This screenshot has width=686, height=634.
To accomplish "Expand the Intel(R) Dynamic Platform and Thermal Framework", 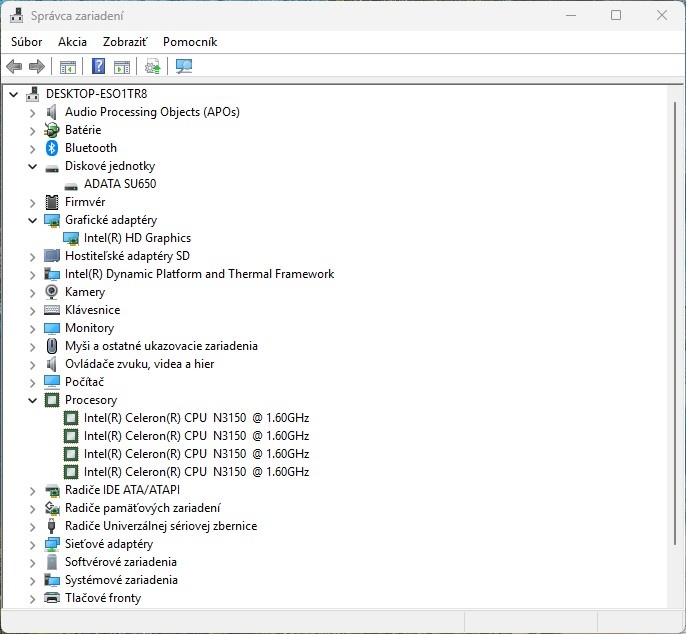I will 32,274.
